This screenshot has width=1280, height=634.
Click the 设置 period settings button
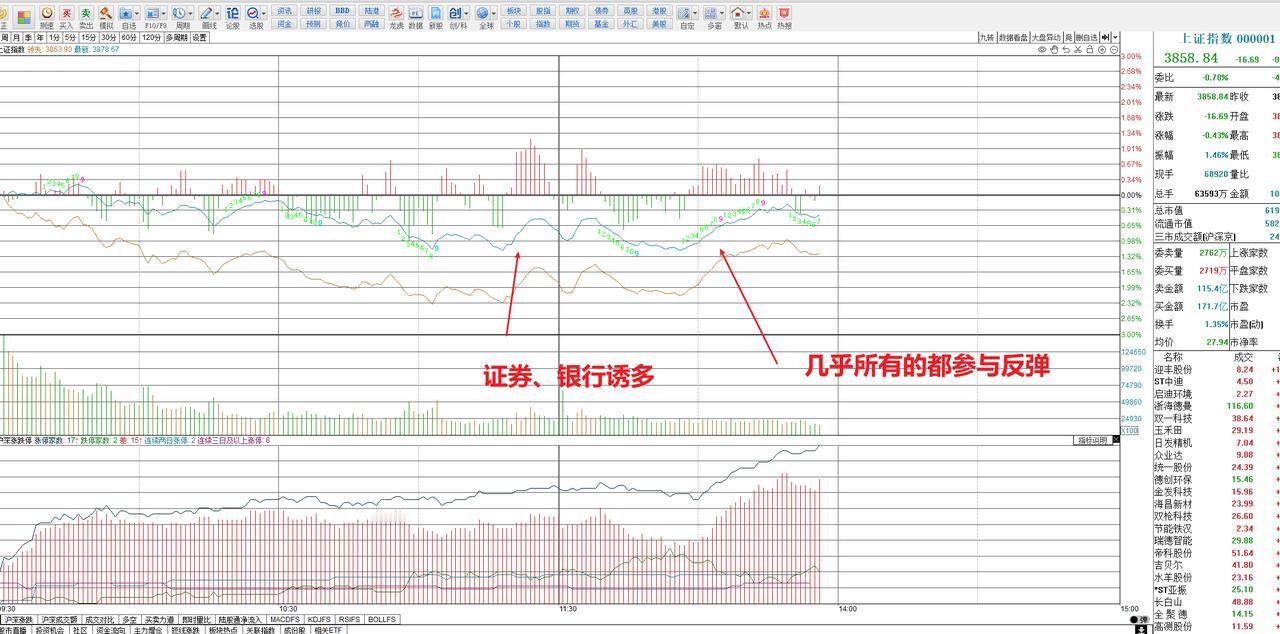click(x=200, y=37)
